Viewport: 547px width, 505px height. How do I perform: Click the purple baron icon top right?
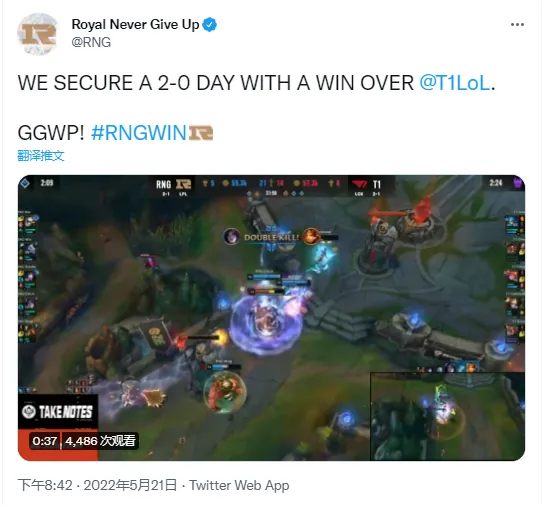pos(518,183)
